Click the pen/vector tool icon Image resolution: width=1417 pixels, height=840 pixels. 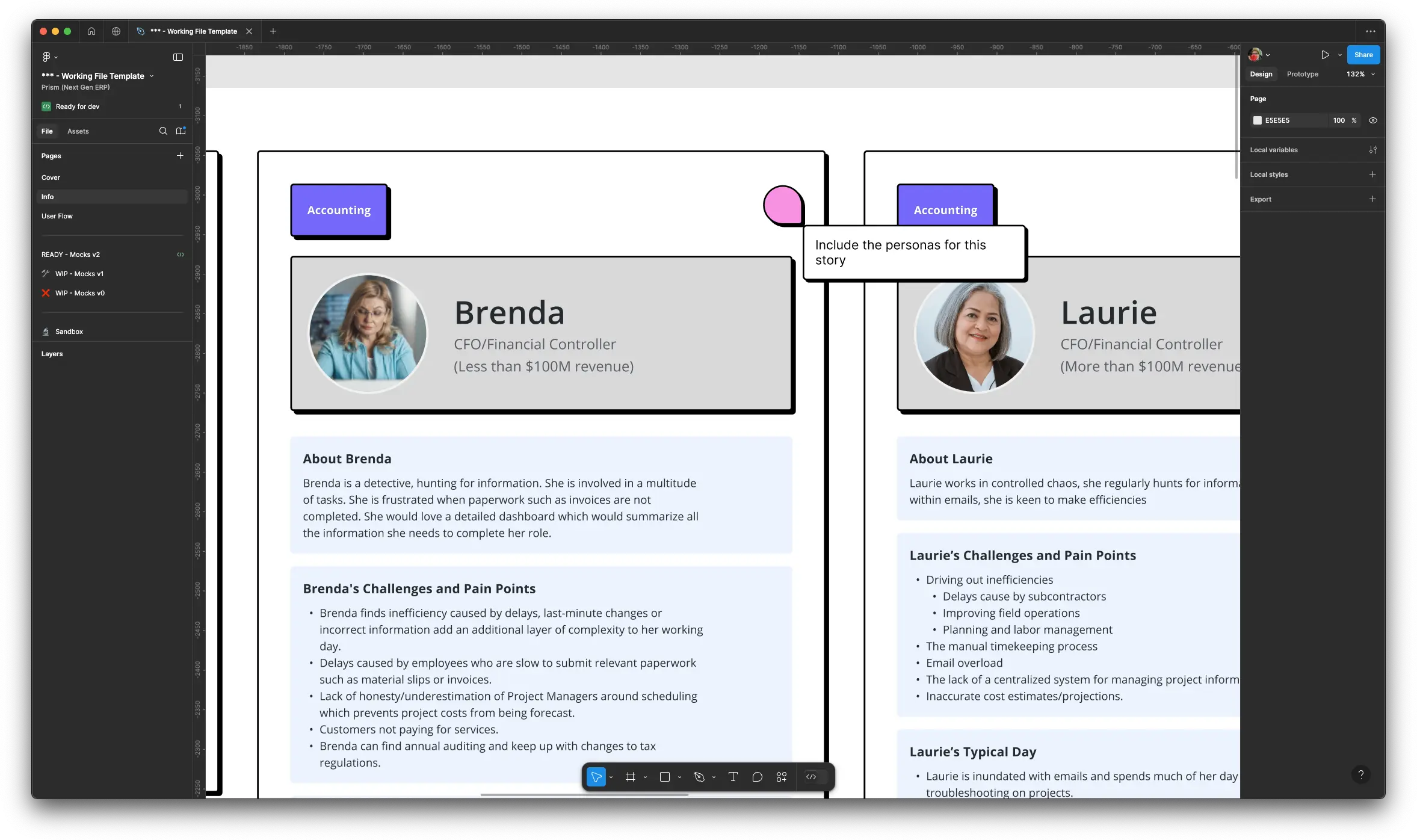700,777
